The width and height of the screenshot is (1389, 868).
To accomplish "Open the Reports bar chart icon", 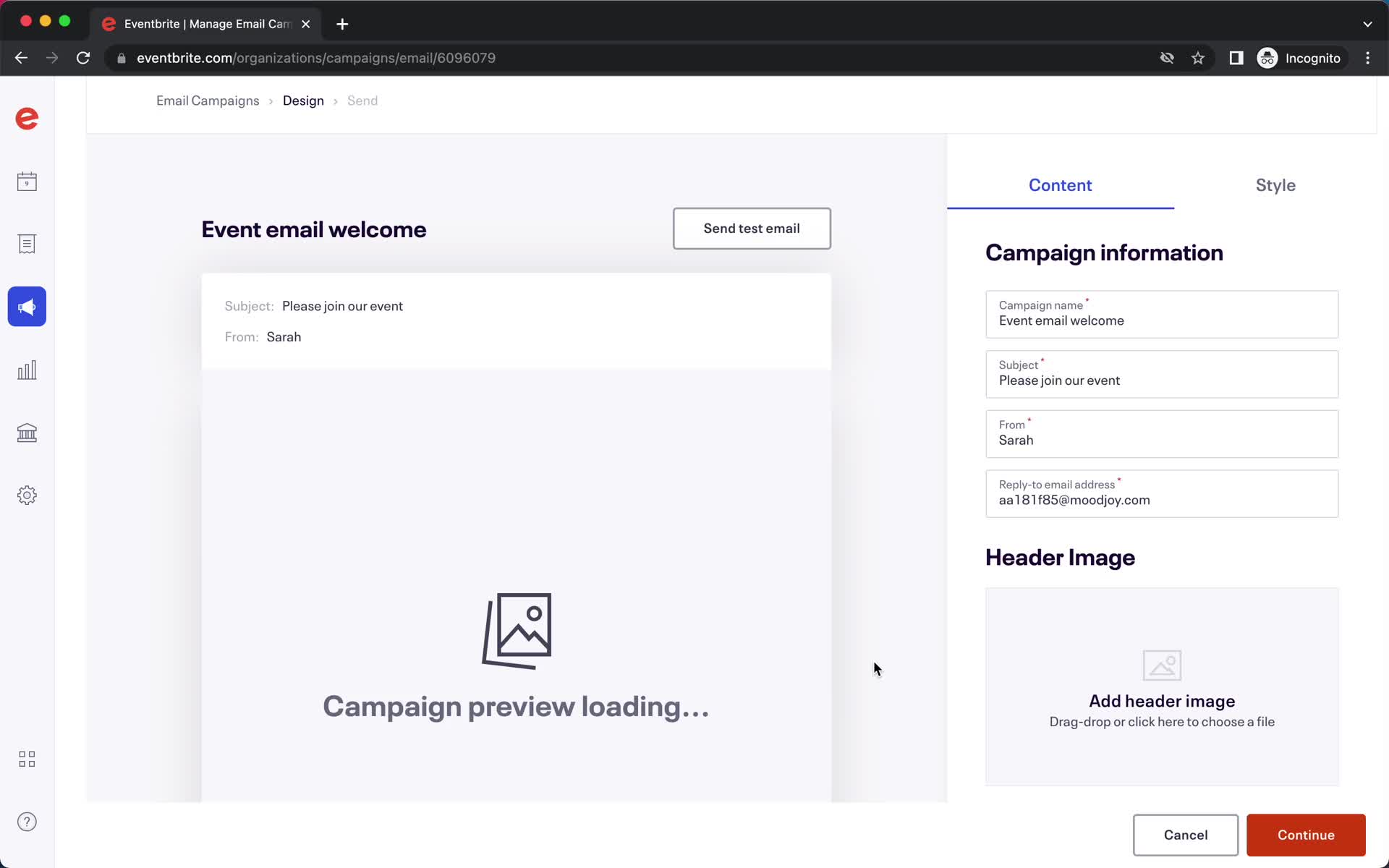I will click(x=27, y=370).
